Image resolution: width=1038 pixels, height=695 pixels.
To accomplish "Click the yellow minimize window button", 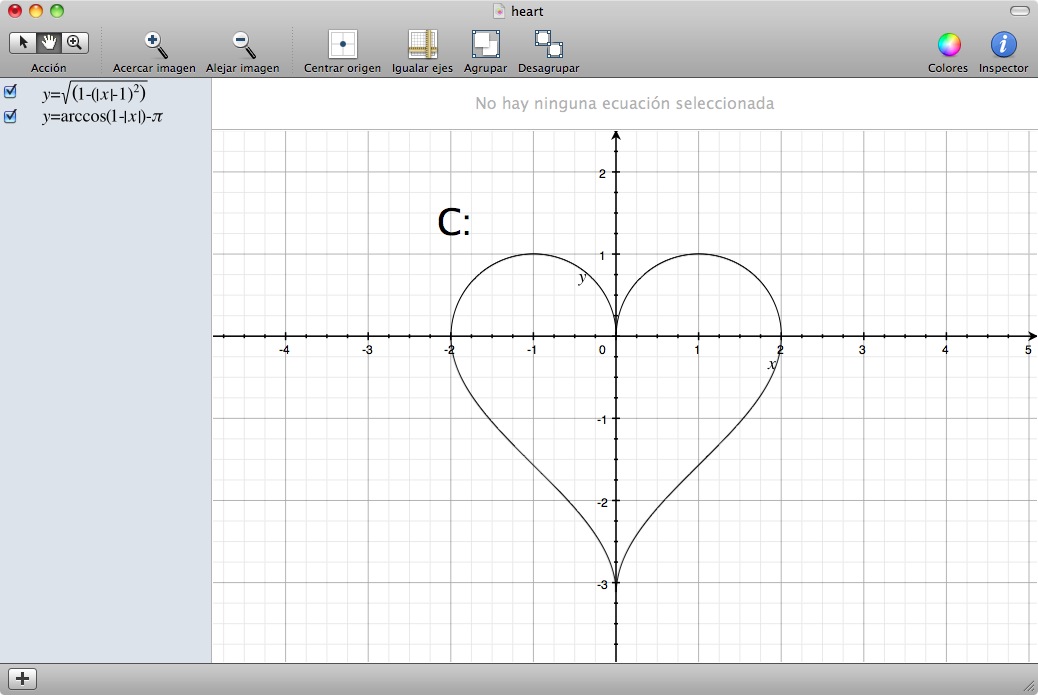I will click(x=36, y=11).
